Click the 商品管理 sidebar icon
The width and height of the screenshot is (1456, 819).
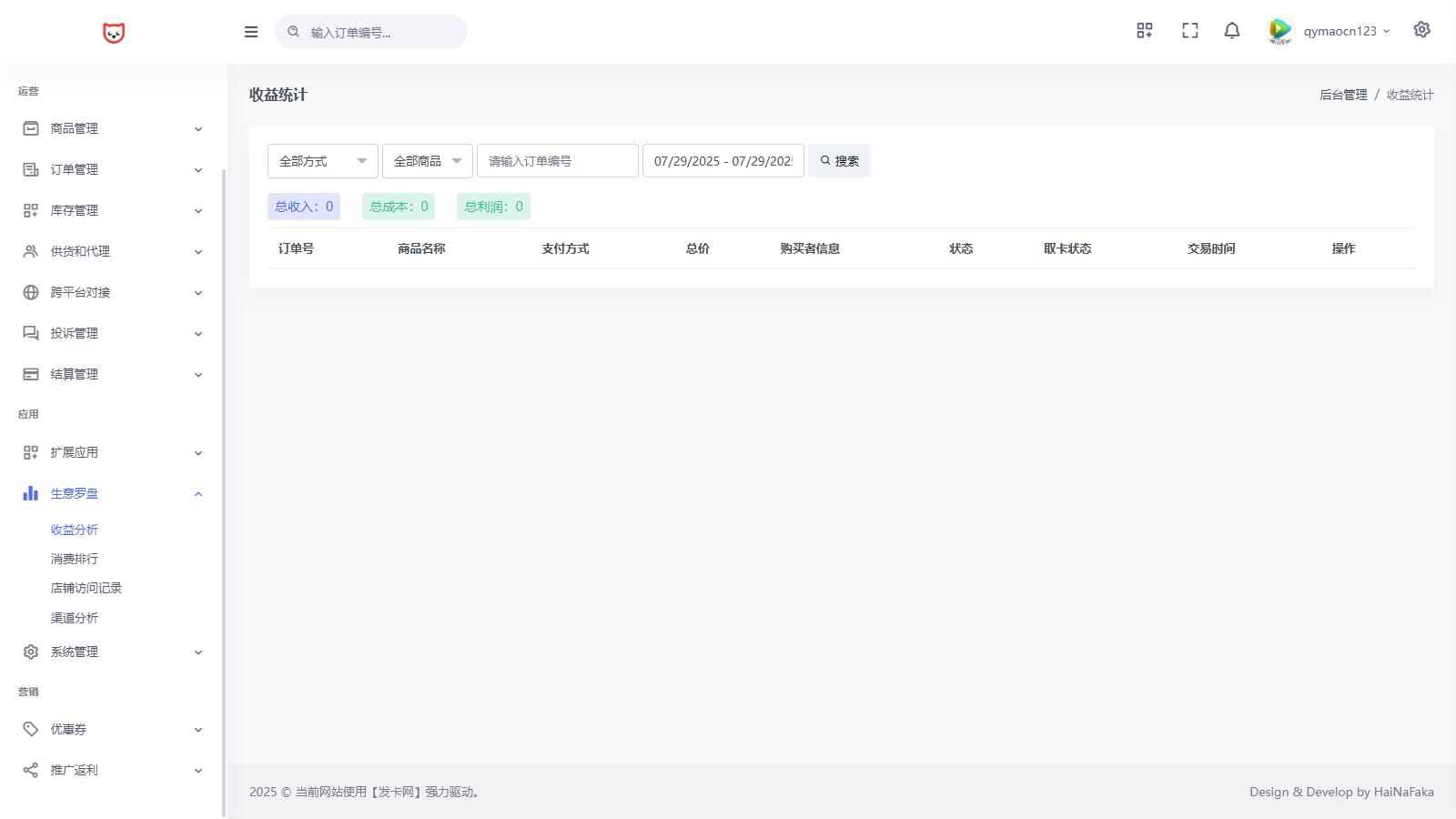[31, 128]
